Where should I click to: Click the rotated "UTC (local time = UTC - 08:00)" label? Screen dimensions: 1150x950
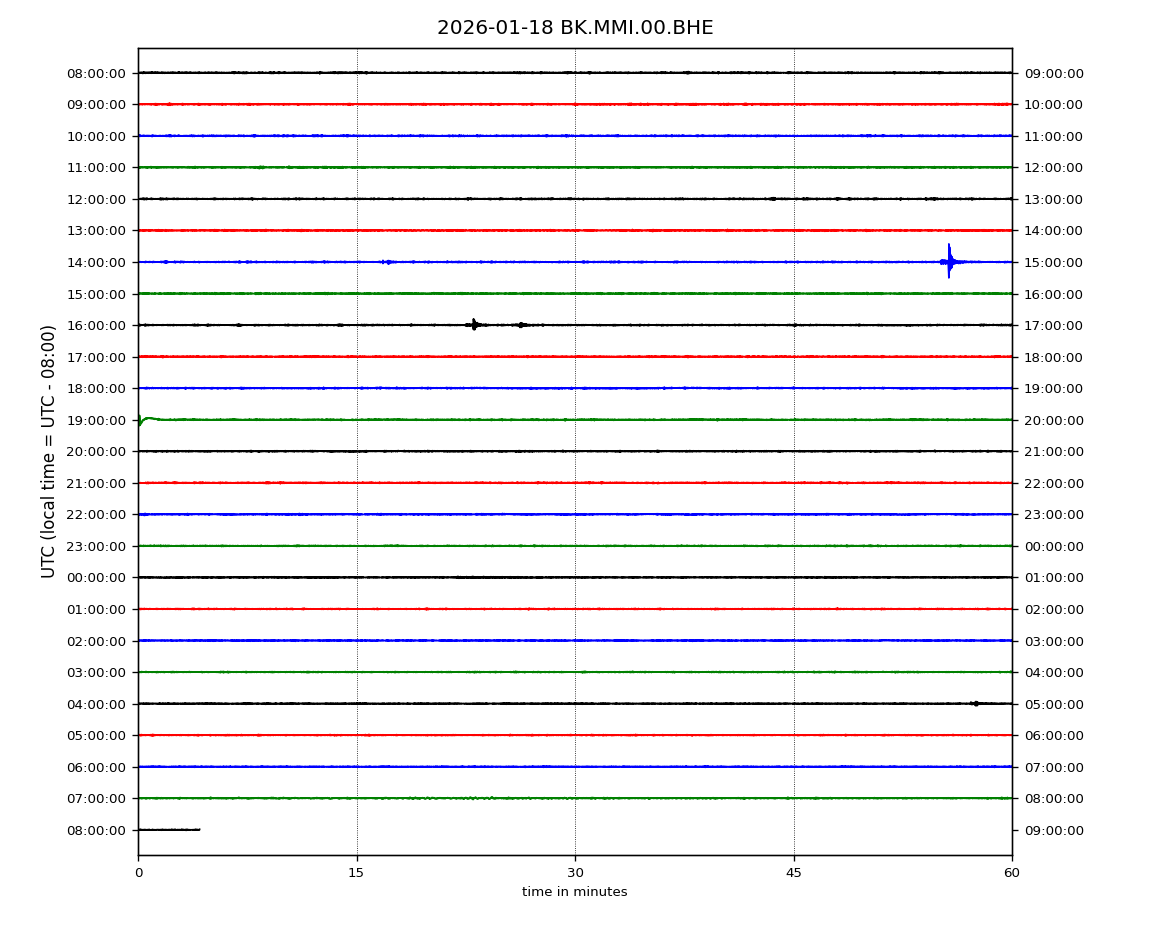tap(49, 451)
